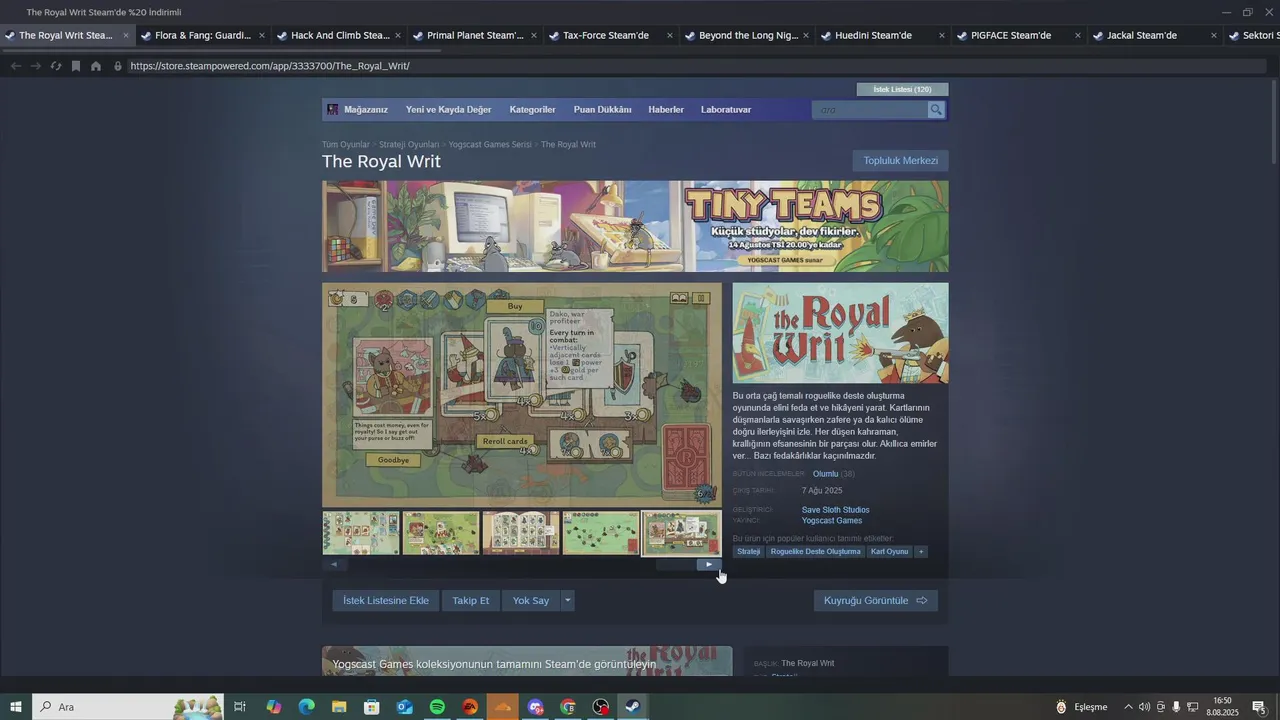Screen dimensions: 1280x720
Task: Open the Windows Start menu
Action: click(x=16, y=707)
